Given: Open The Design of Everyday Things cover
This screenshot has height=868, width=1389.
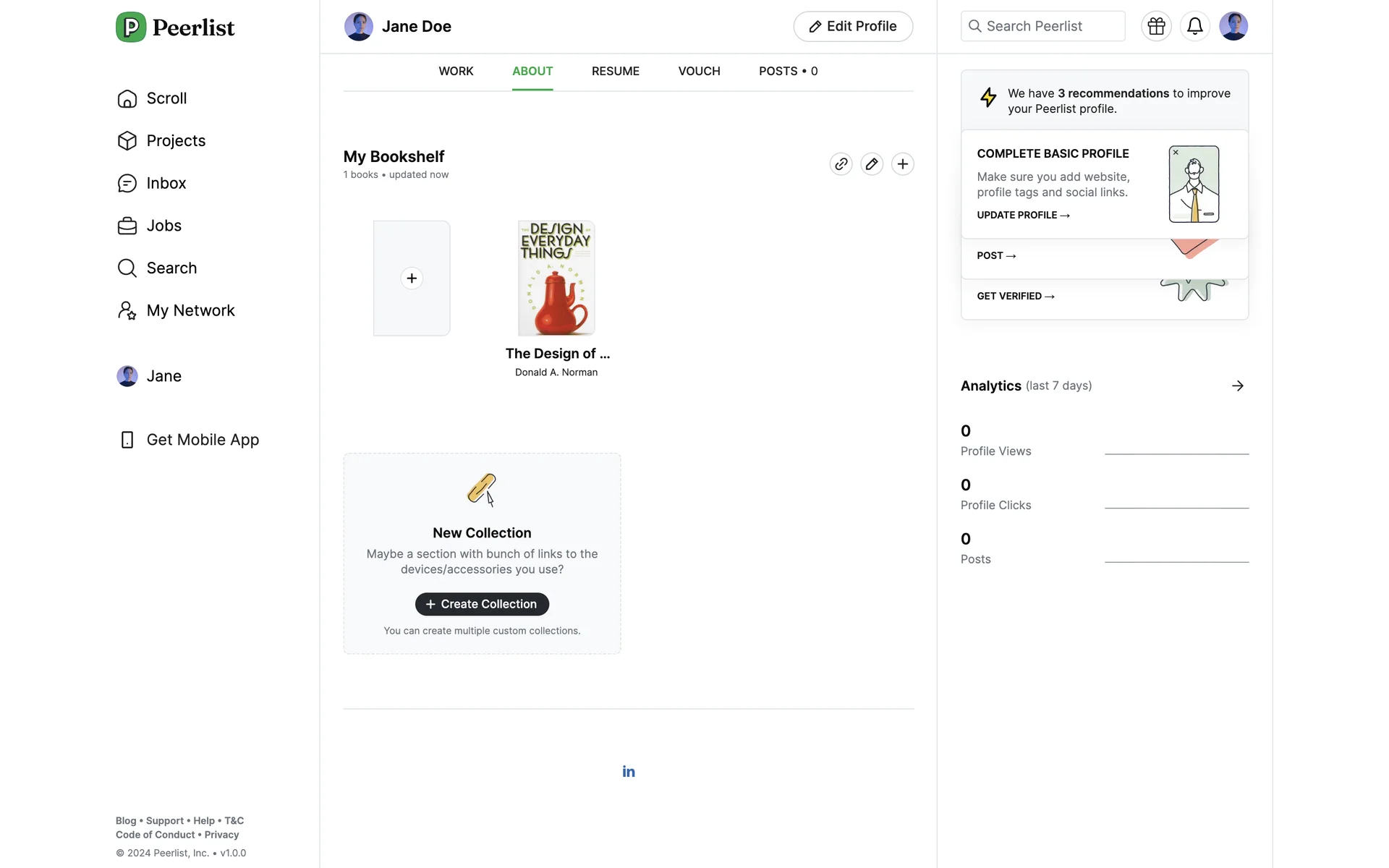Looking at the screenshot, I should (556, 278).
